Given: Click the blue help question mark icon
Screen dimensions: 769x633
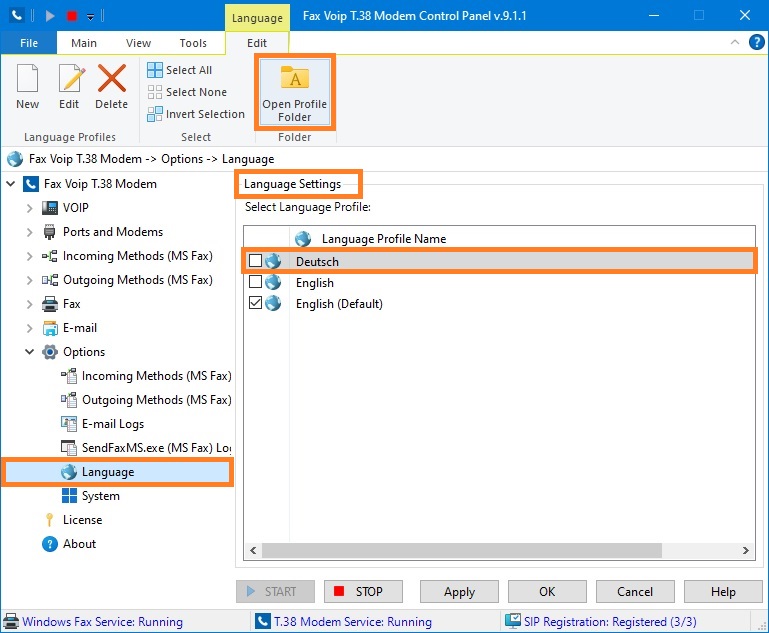Looking at the screenshot, I should pyautogui.click(x=757, y=42).
